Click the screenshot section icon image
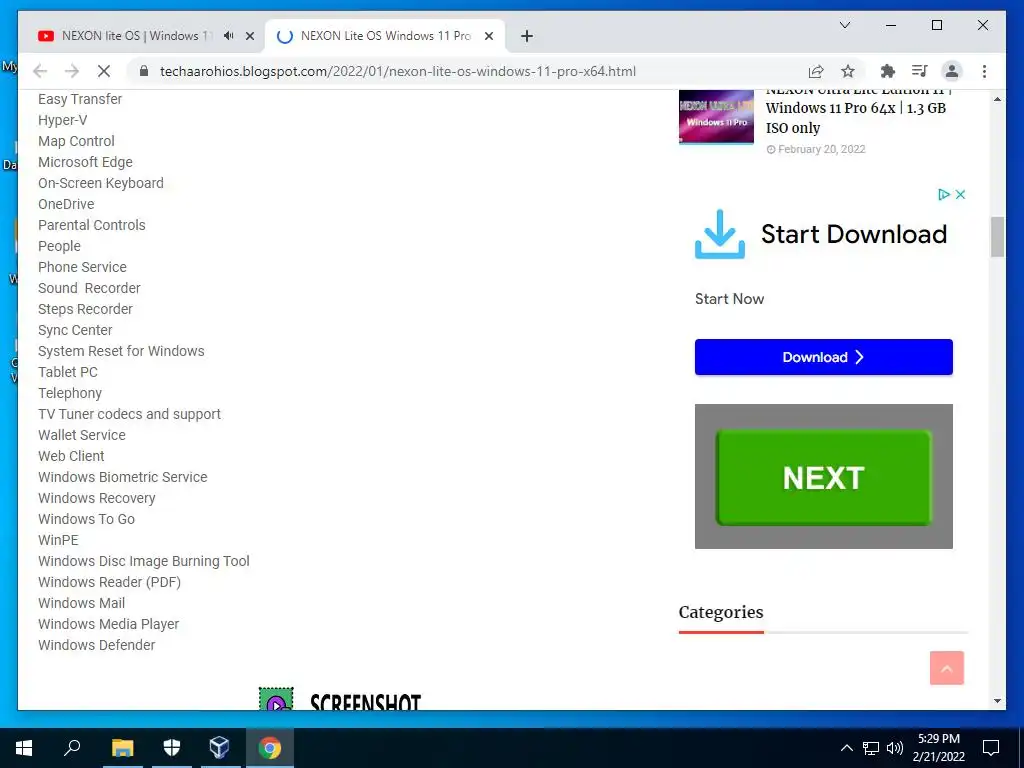Viewport: 1024px width, 768px height. [x=276, y=699]
